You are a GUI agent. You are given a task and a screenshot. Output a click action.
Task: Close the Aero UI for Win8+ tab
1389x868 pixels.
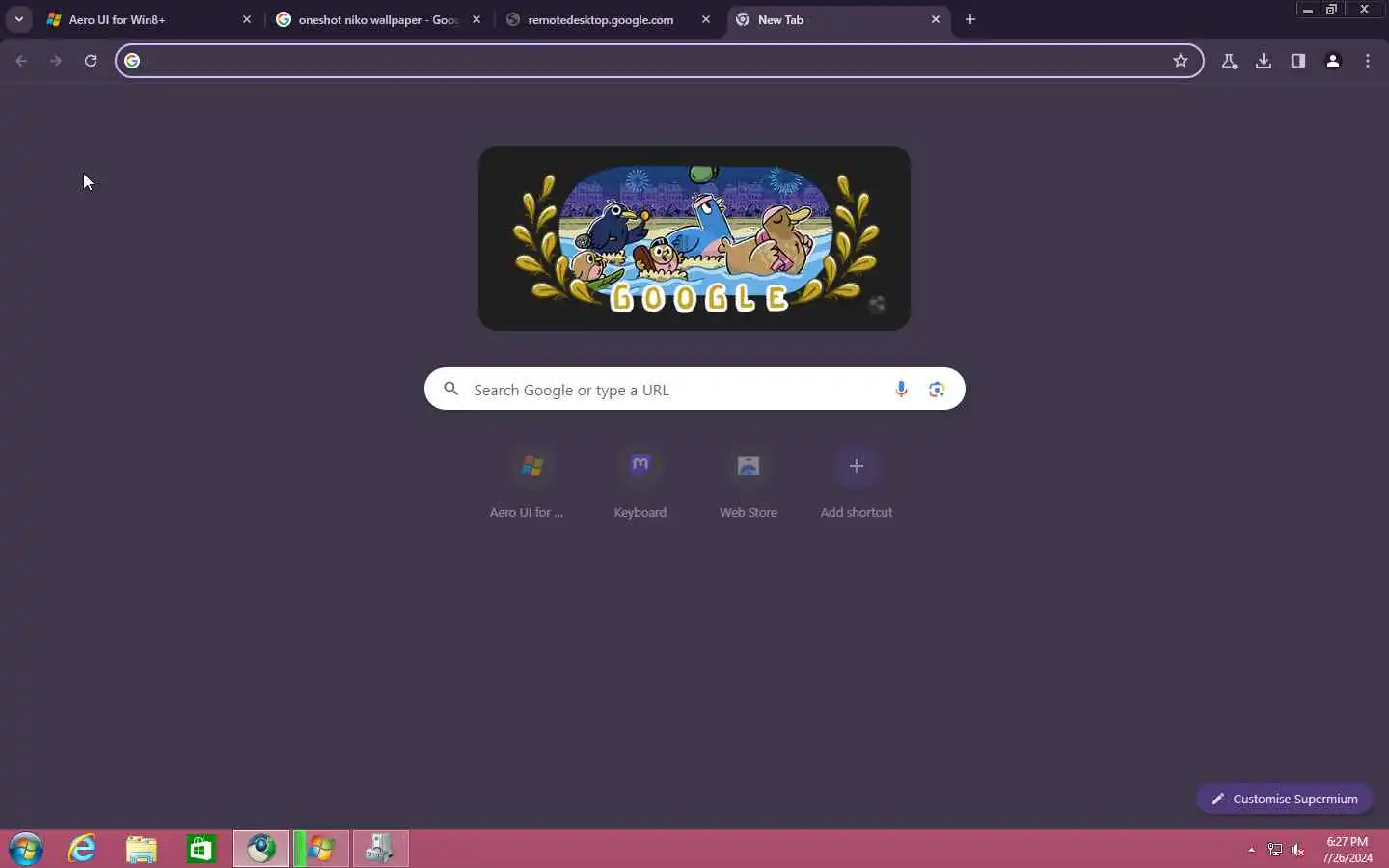[247, 19]
